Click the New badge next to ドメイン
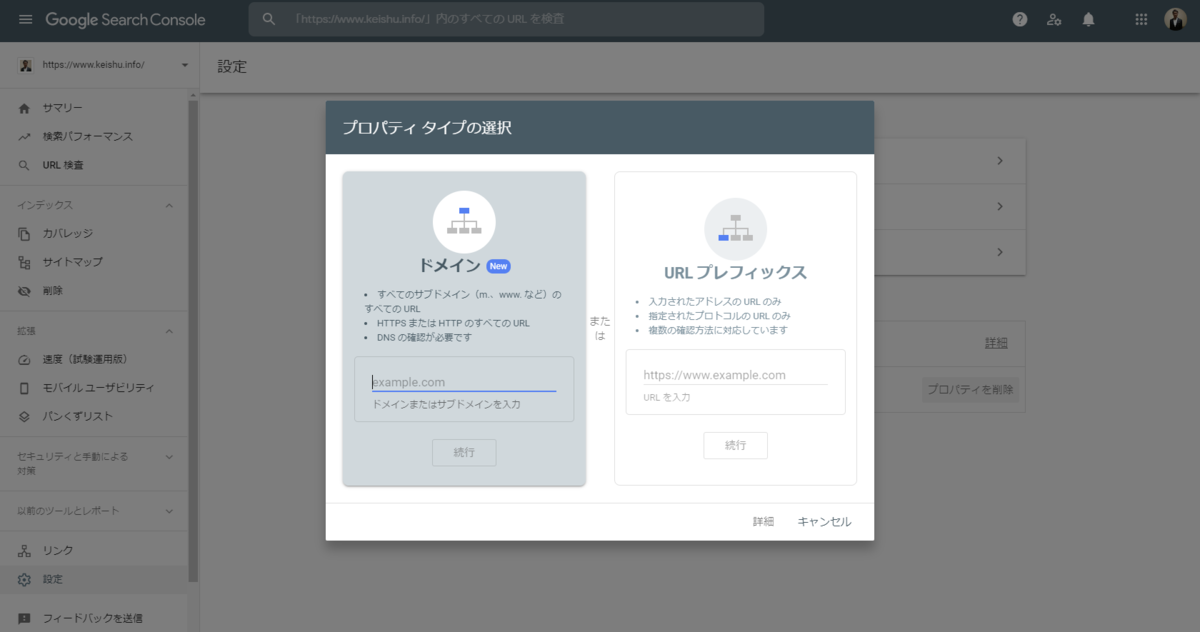 pyautogui.click(x=498, y=266)
